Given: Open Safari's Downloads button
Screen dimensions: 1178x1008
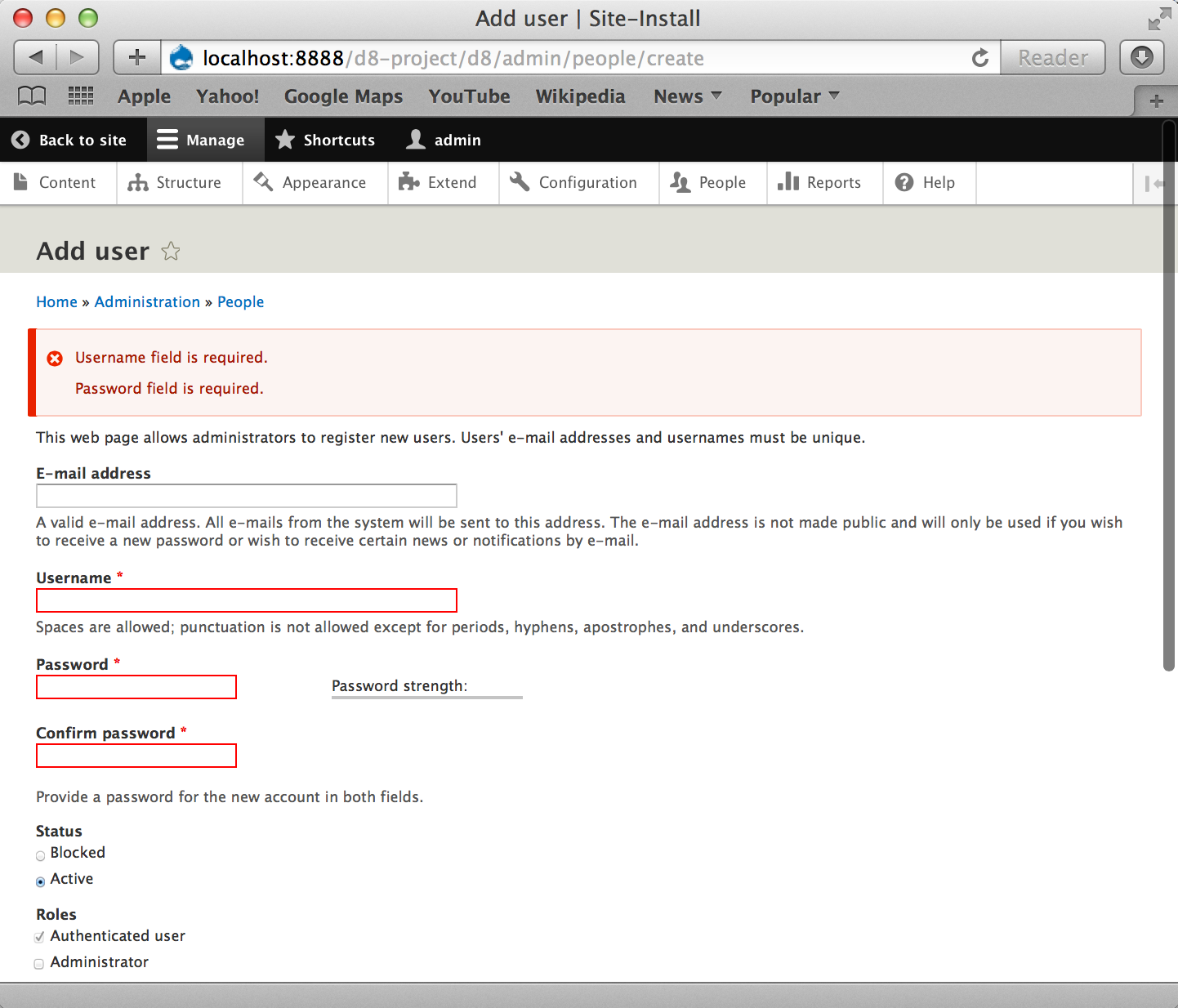Looking at the screenshot, I should coord(1141,57).
